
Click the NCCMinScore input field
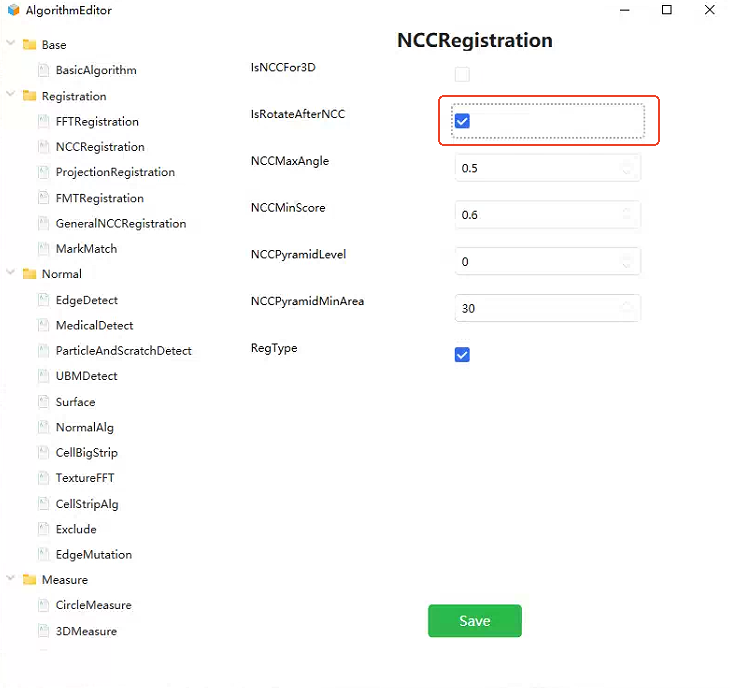(547, 215)
